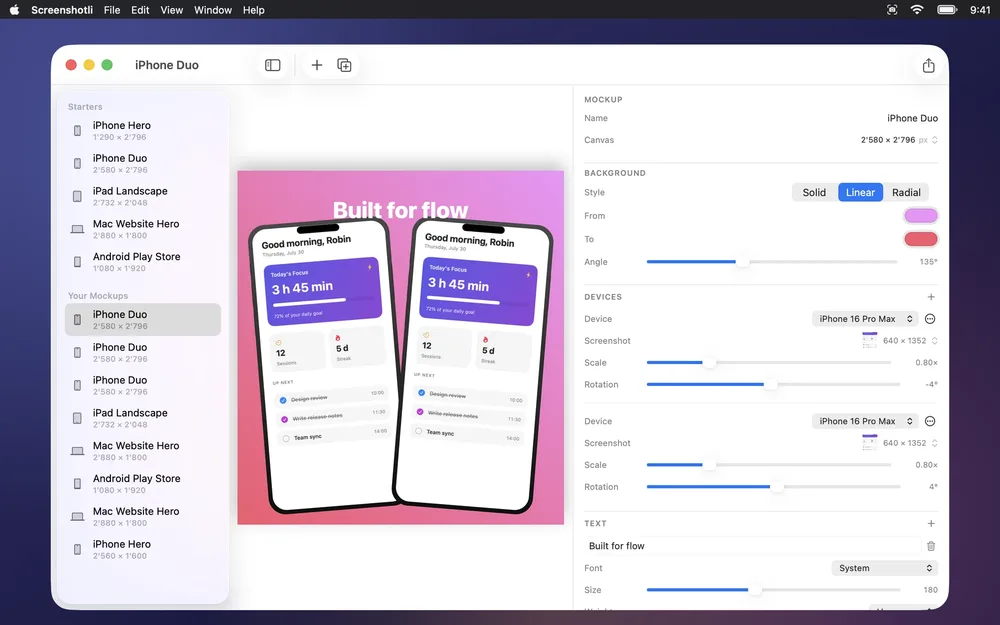
Task: Delete the 'Built for flow' text
Action: click(931, 546)
